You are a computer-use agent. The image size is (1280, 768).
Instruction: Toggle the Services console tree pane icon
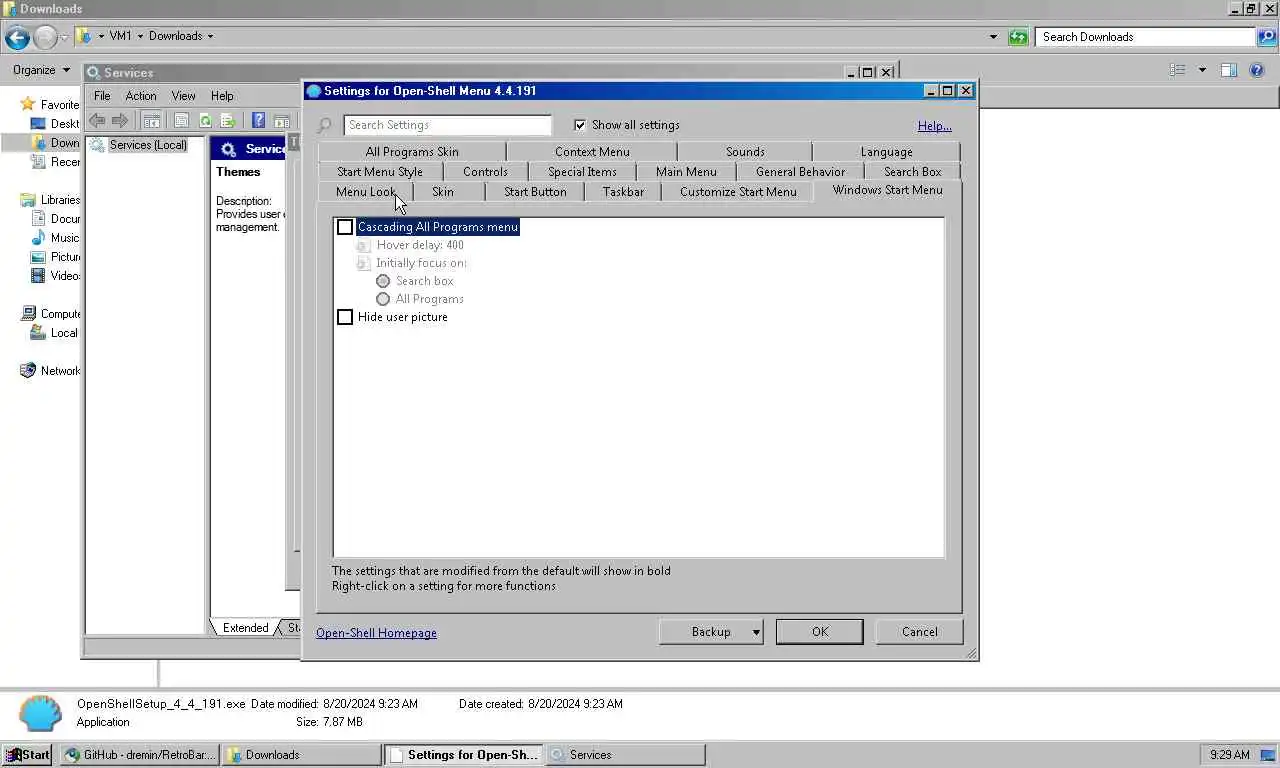pos(152,120)
